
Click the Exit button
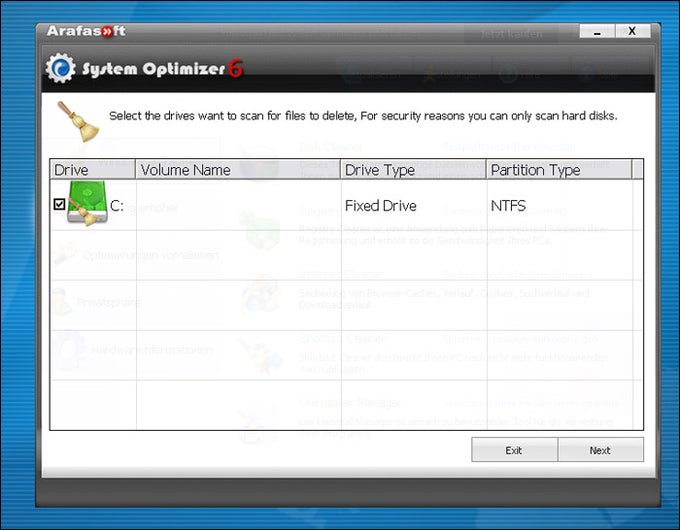(x=514, y=450)
